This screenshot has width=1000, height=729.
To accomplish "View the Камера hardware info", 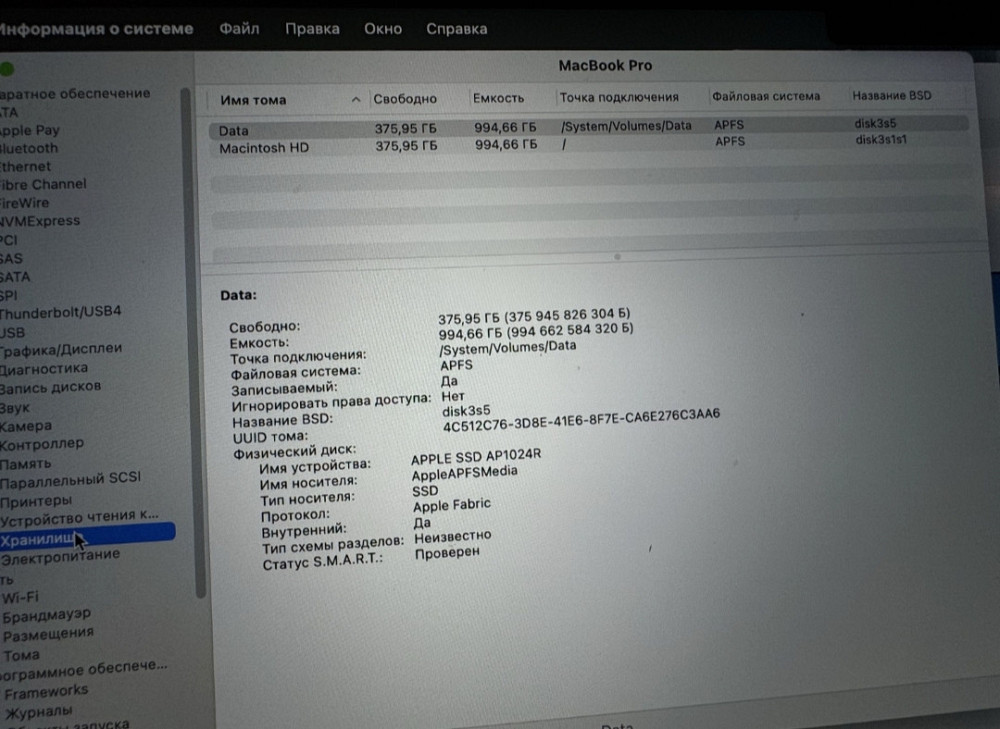I will pos(30,425).
